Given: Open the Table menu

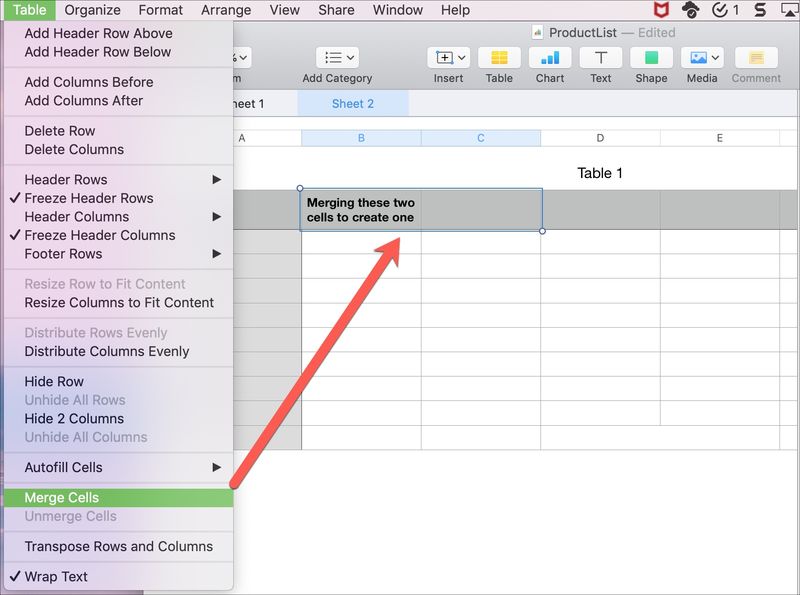Looking at the screenshot, I should (30, 10).
